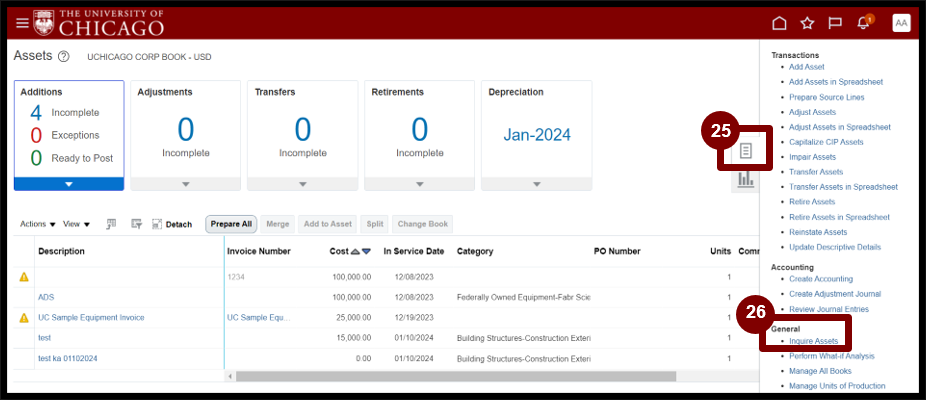Click Transfers 0 Incomplete count
The height and width of the screenshot is (400, 926).
(x=302, y=129)
